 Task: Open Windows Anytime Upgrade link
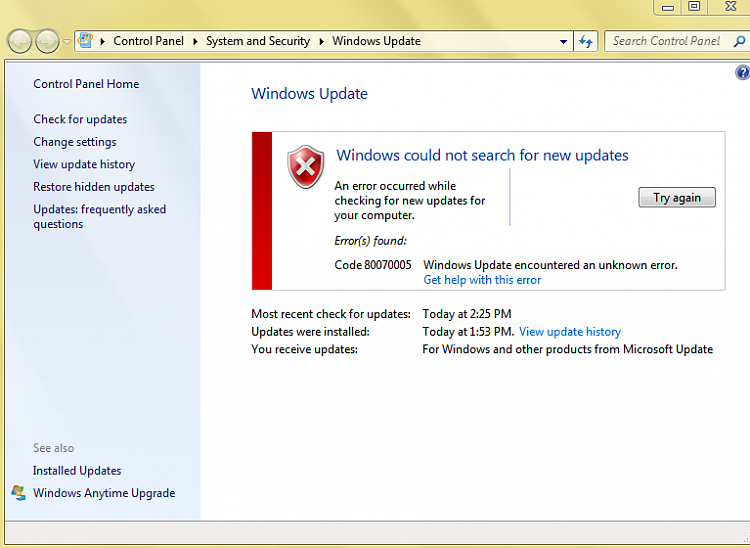[104, 493]
